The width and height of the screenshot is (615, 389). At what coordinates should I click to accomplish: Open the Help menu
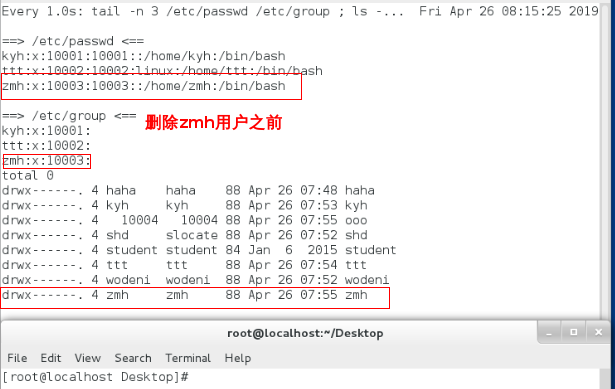(238, 358)
